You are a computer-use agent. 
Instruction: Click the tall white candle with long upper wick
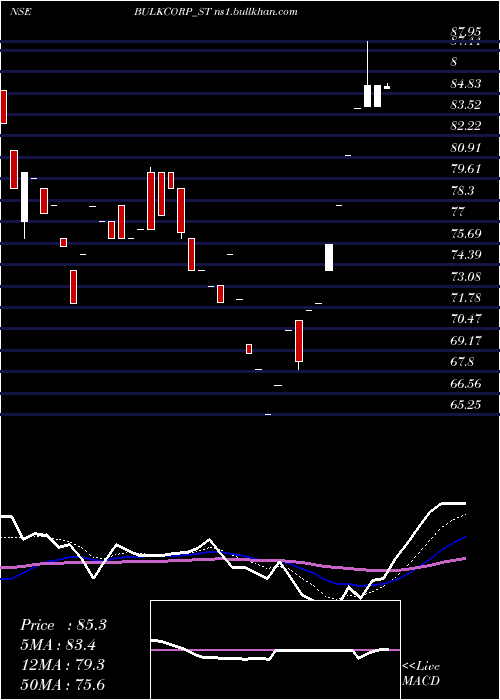(x=367, y=74)
